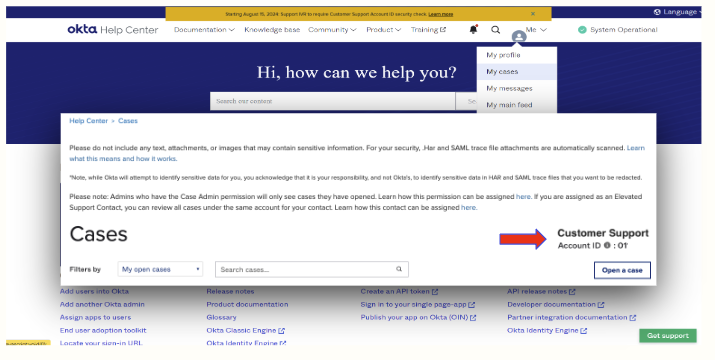The height and width of the screenshot is (360, 715).
Task: Open the Product documentation link
Action: pyautogui.click(x=247, y=304)
